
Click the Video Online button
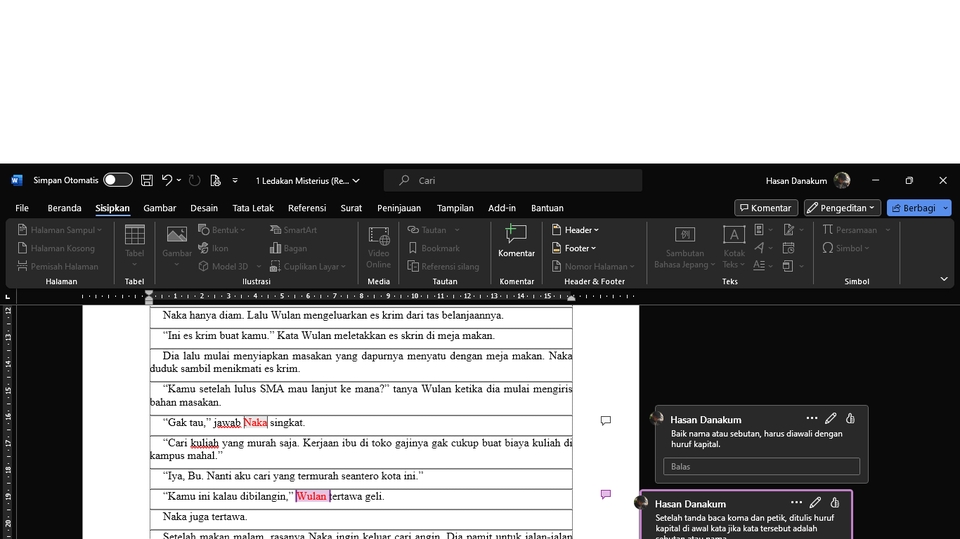(378, 246)
